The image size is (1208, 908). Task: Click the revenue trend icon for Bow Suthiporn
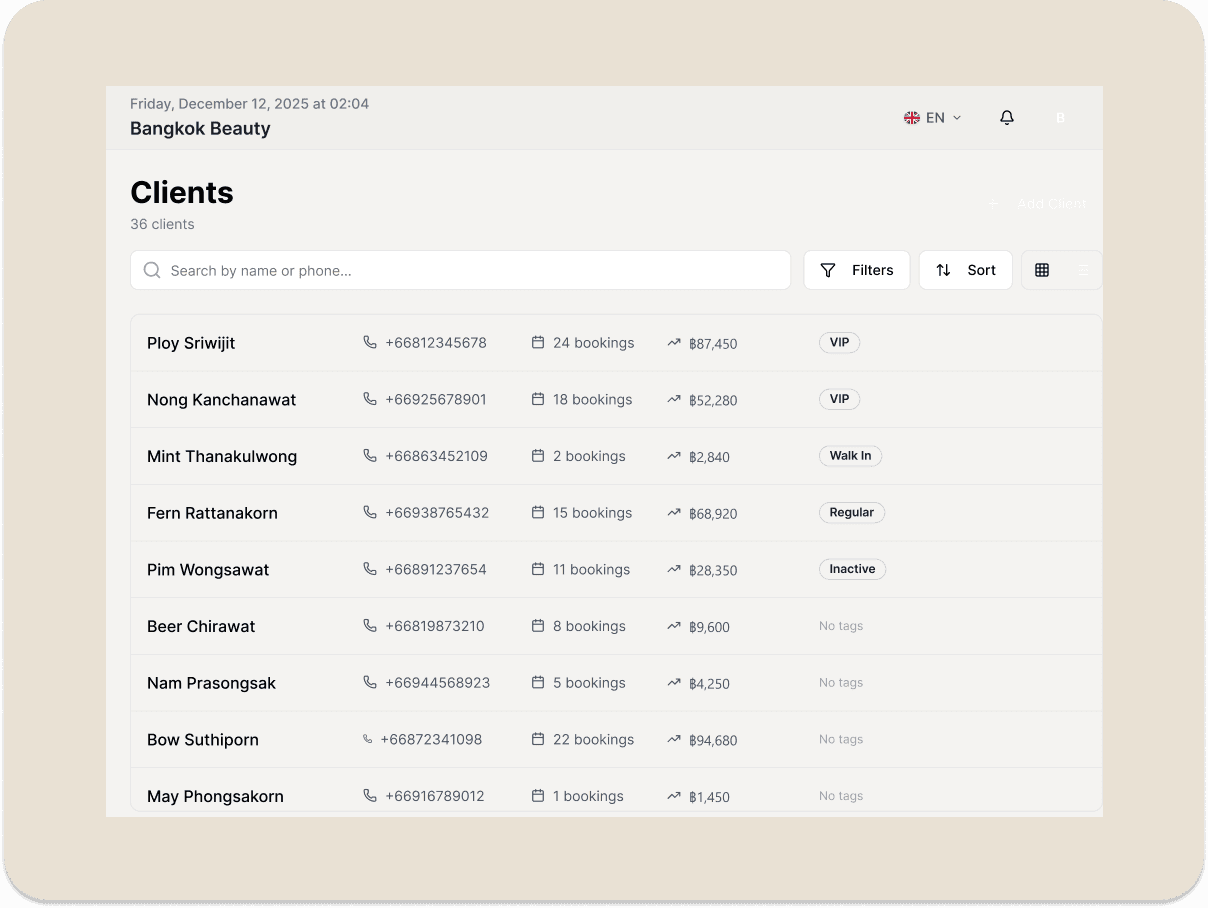[672, 740]
